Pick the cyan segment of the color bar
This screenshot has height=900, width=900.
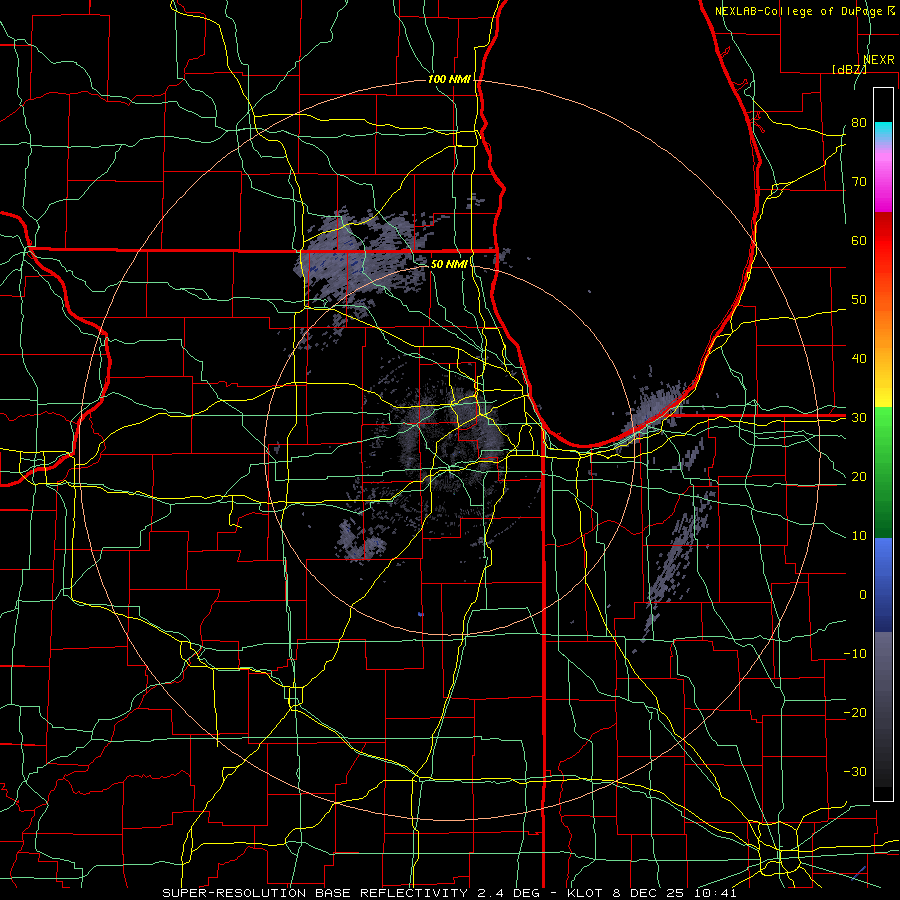coord(883,129)
